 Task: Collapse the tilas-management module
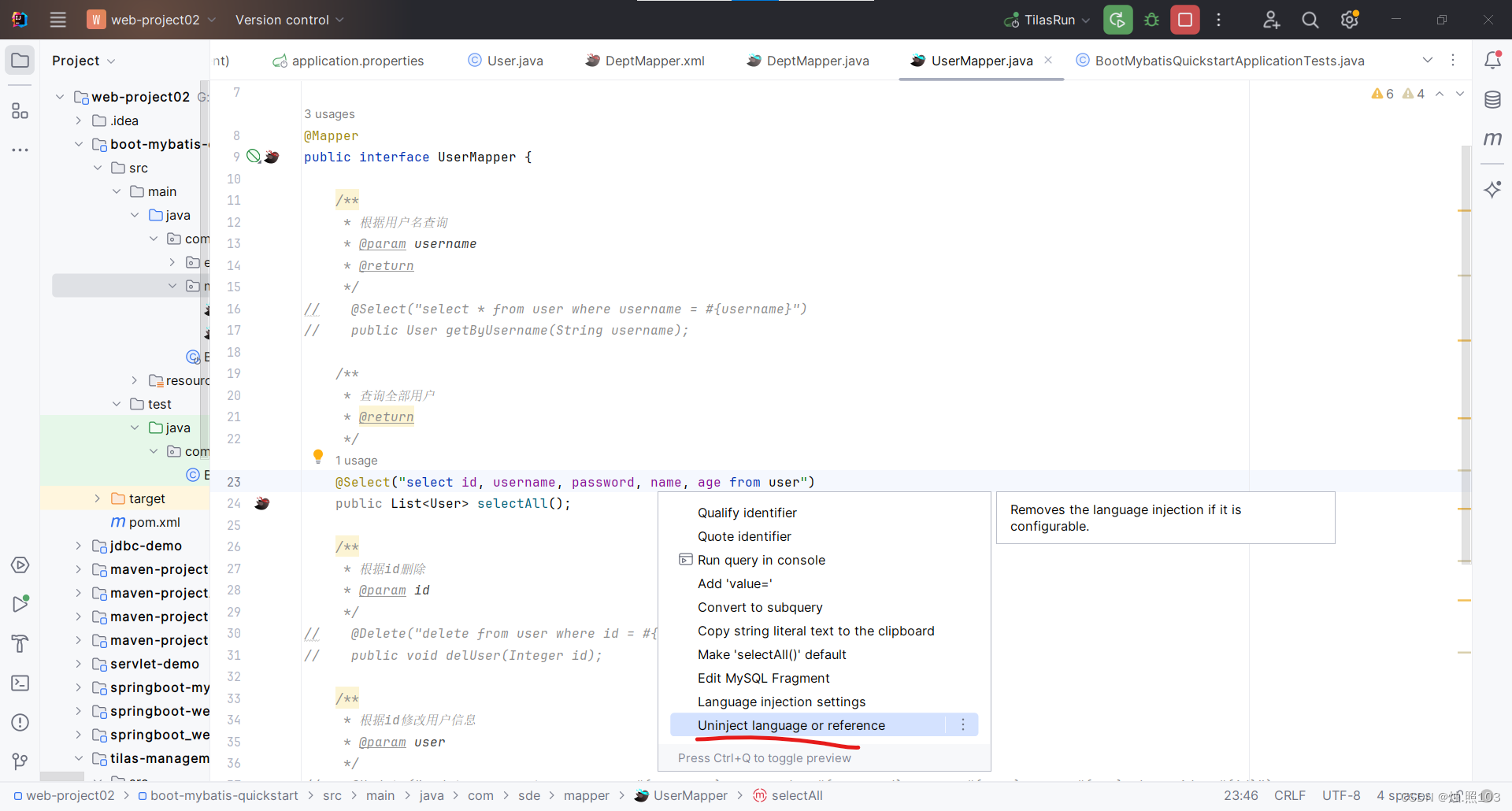pyautogui.click(x=79, y=758)
